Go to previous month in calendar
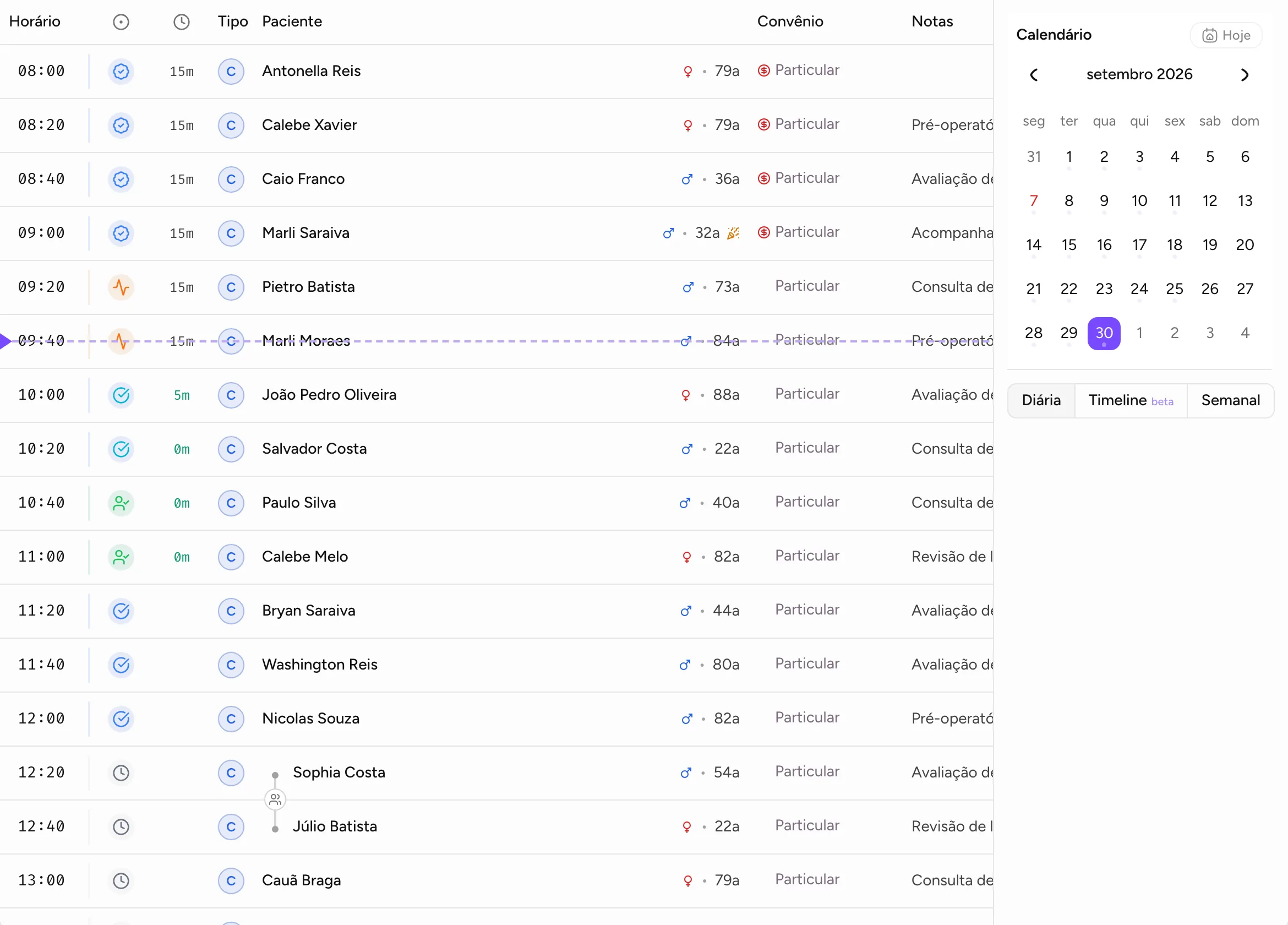Screen dimensions: 1288x925 [x=1034, y=75]
